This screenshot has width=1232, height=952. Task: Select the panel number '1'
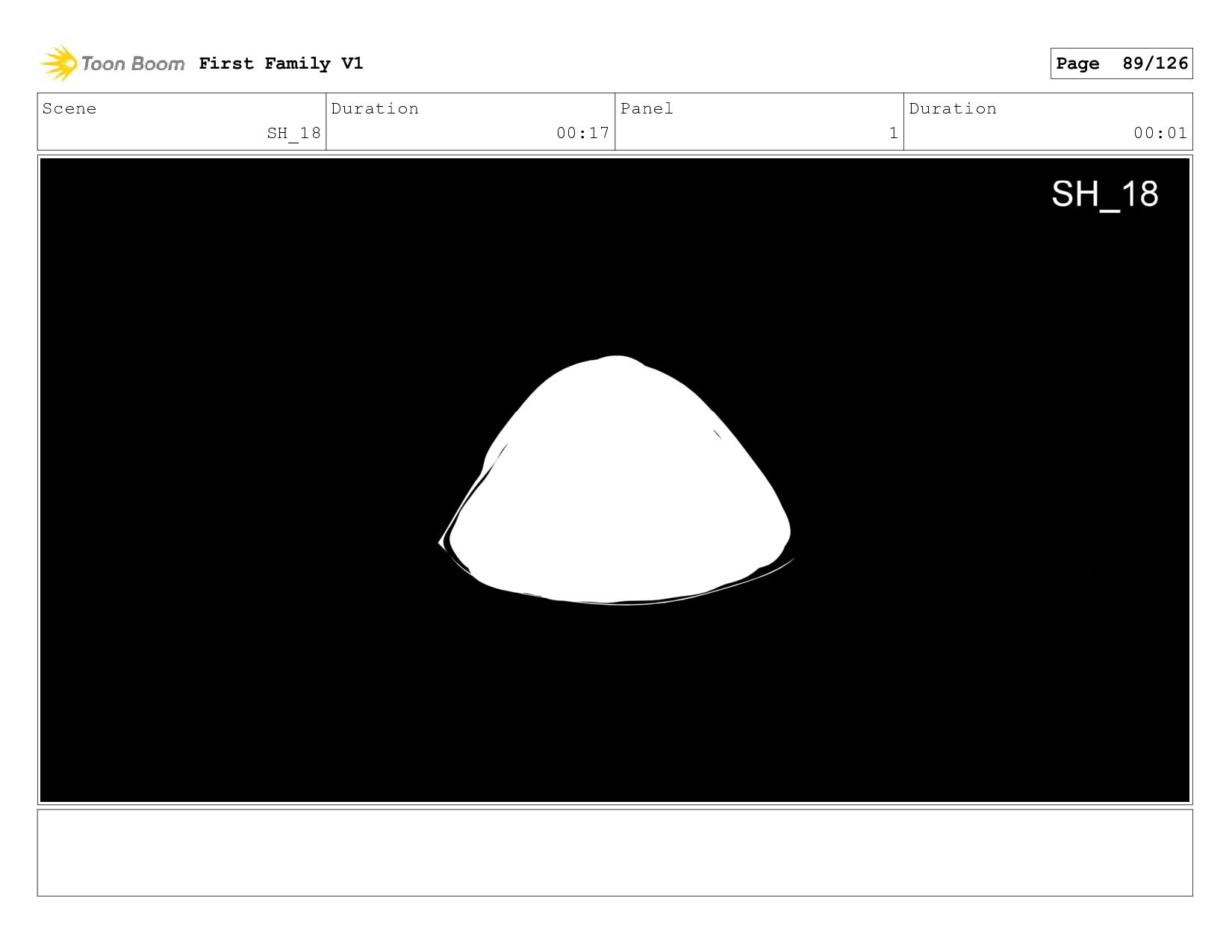(x=893, y=134)
